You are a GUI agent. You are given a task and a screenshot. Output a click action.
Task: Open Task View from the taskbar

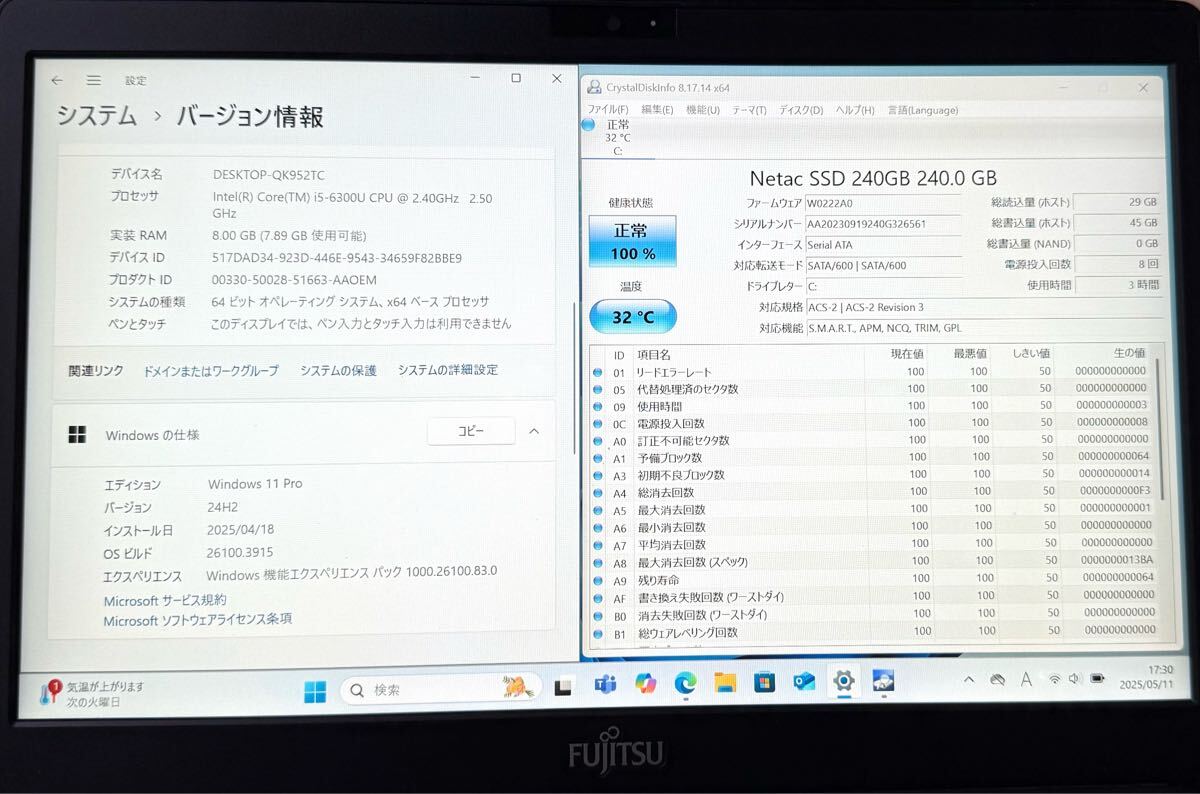[563, 688]
